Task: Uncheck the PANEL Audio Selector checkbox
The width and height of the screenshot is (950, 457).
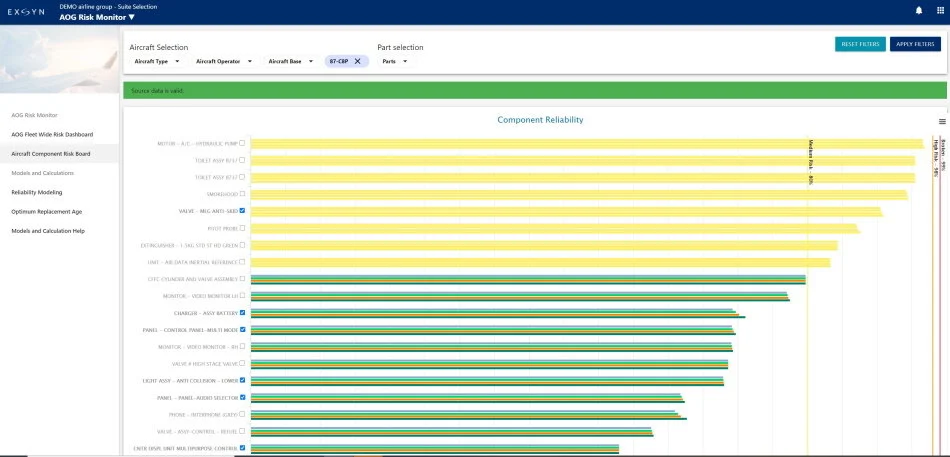Action: [242, 397]
